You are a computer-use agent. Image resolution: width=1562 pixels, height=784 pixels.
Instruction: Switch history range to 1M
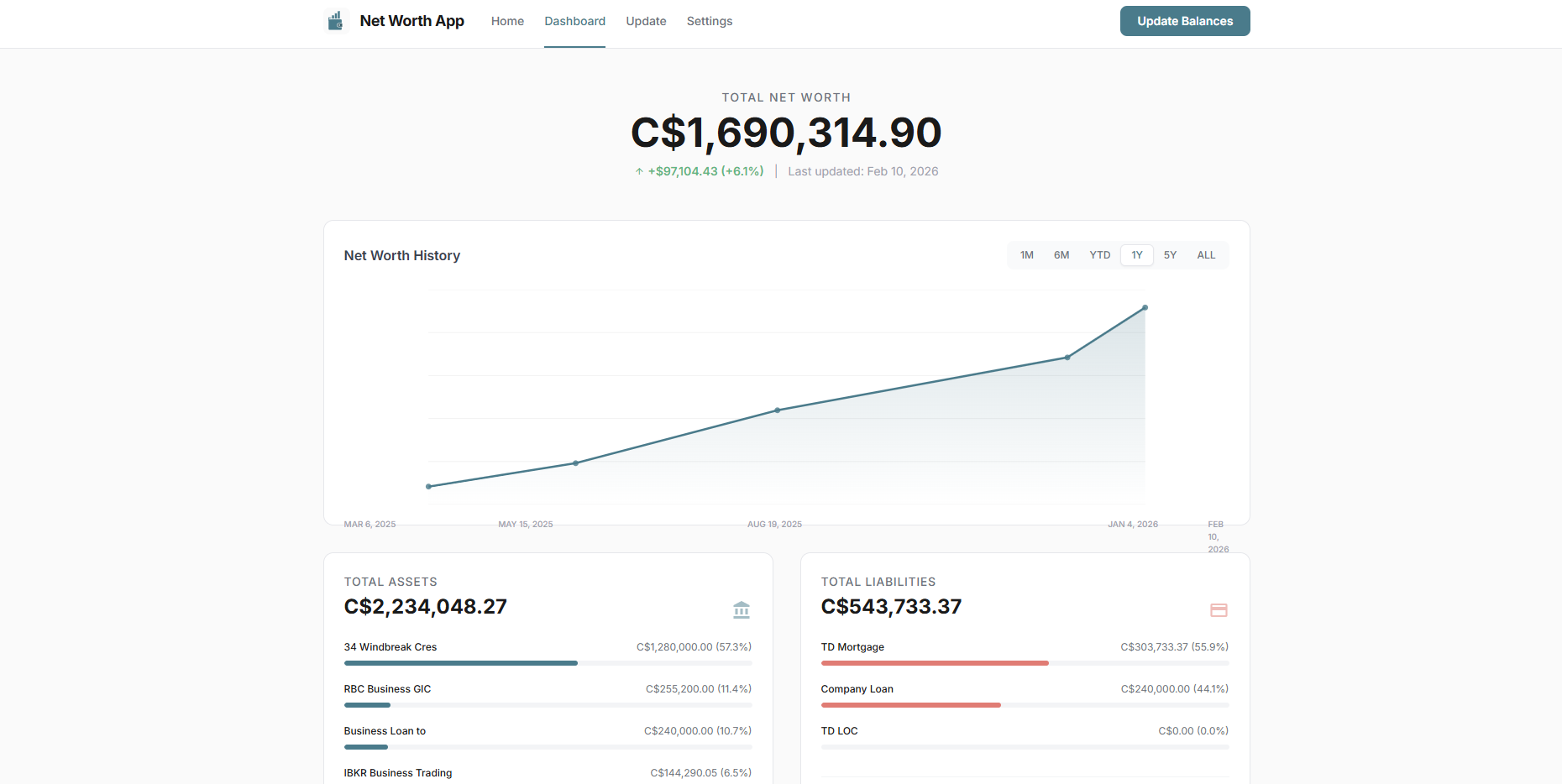pyautogui.click(x=1026, y=254)
